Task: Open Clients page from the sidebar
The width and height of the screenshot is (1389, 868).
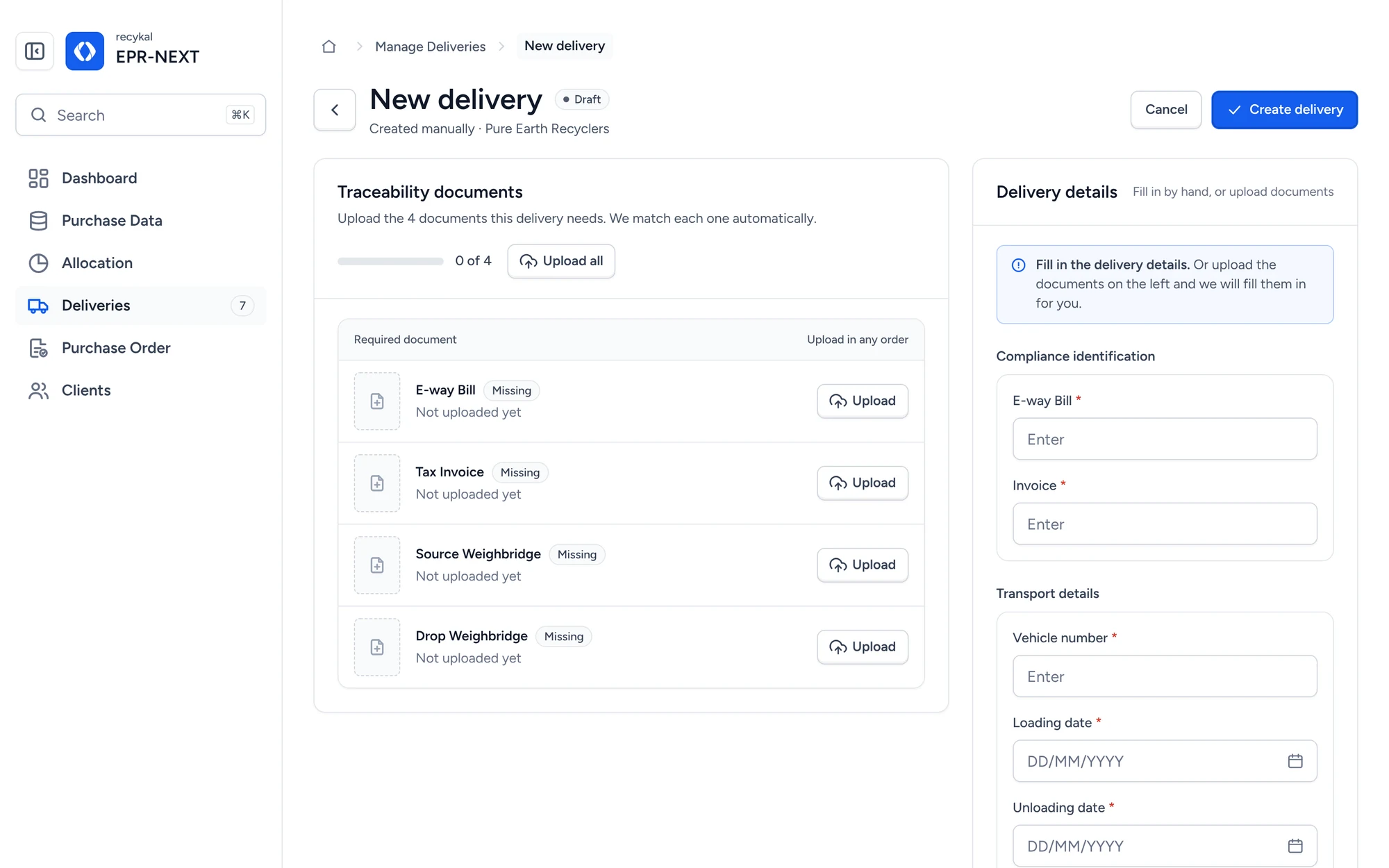Action: pos(141,390)
